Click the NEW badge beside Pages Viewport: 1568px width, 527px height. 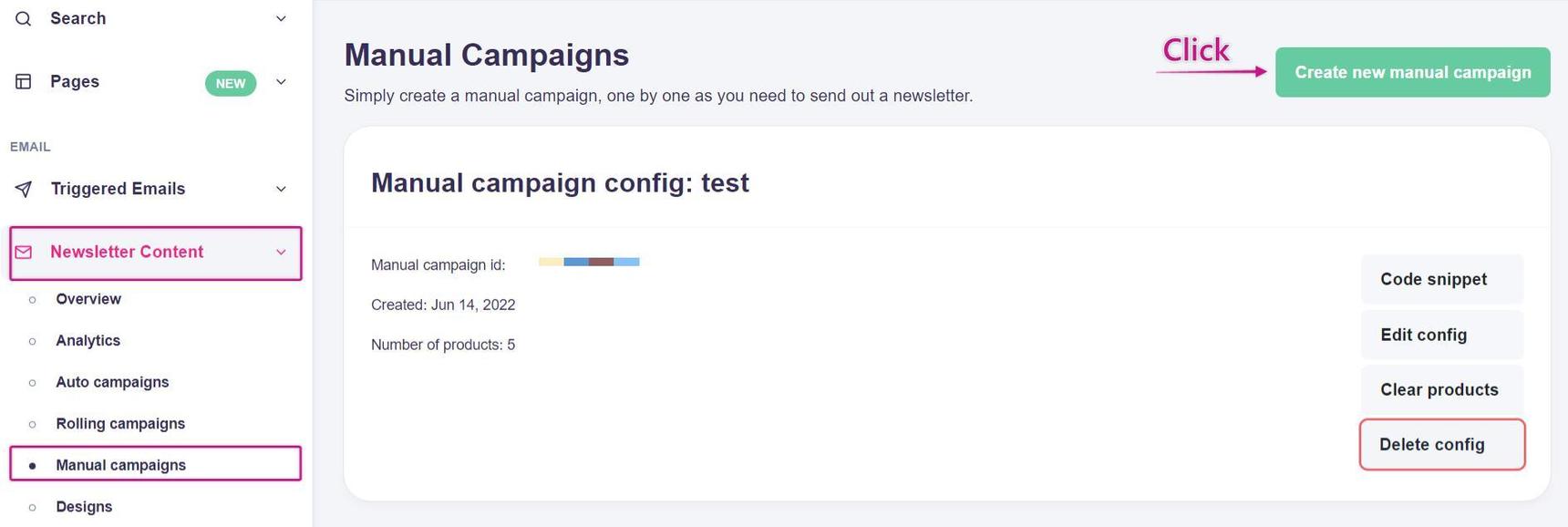pos(231,83)
